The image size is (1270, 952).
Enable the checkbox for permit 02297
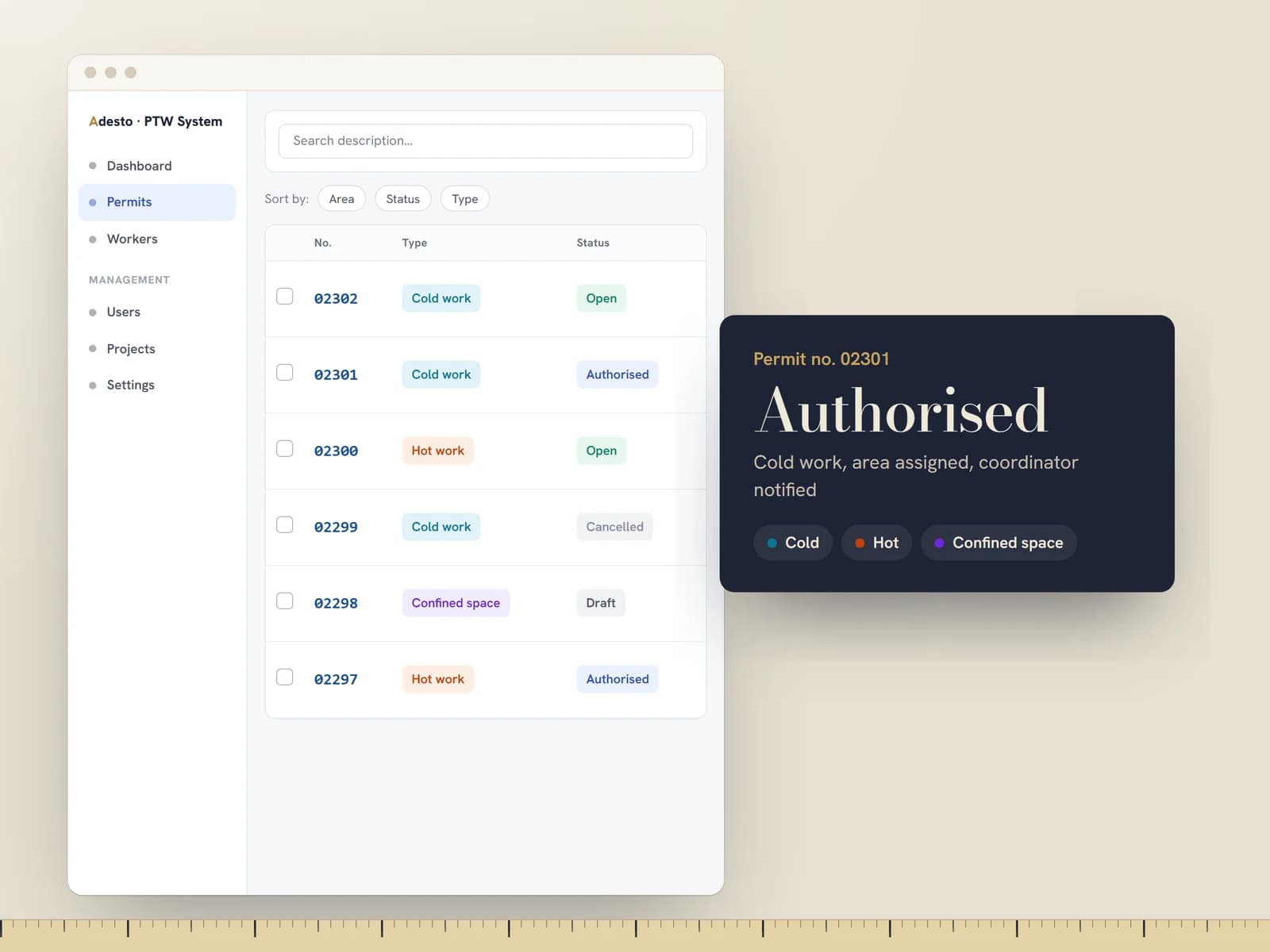pos(284,677)
